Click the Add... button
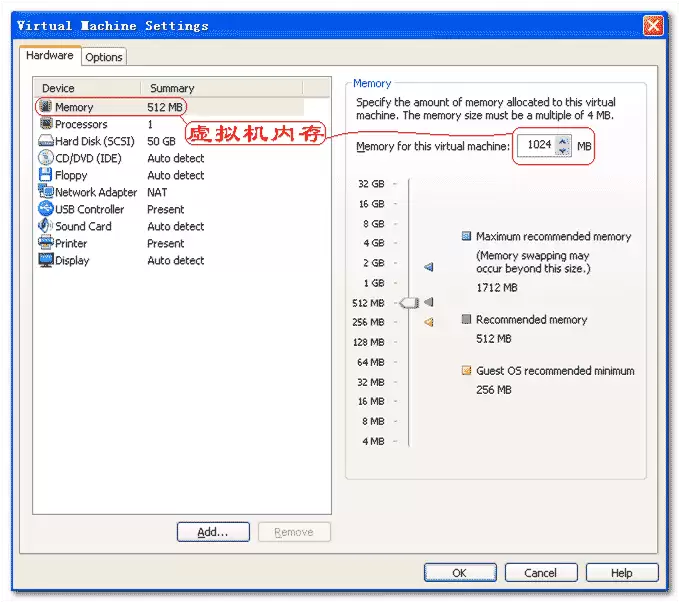680x603 pixels. pos(213,532)
